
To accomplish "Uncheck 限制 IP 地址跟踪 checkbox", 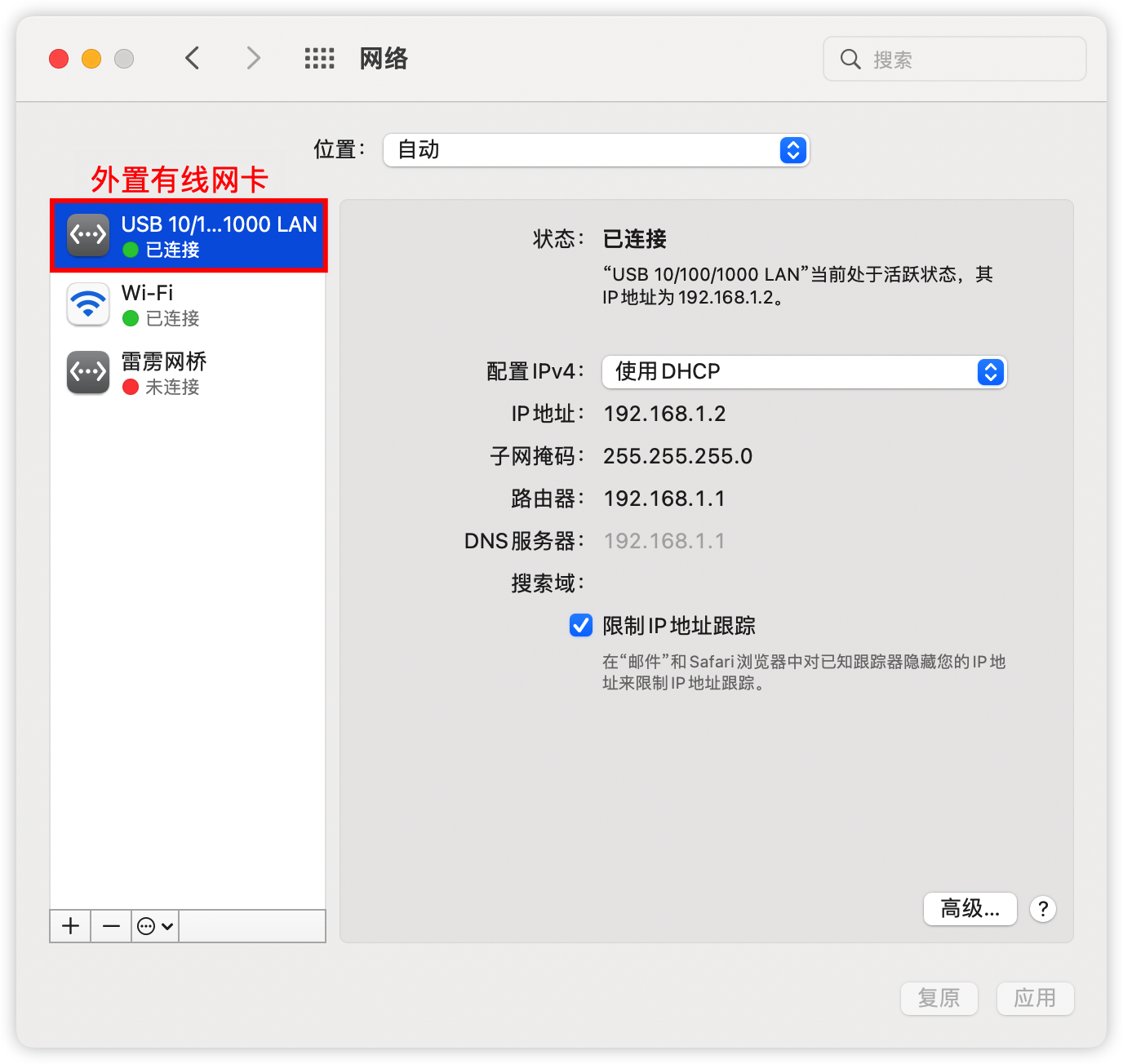I will click(x=580, y=626).
